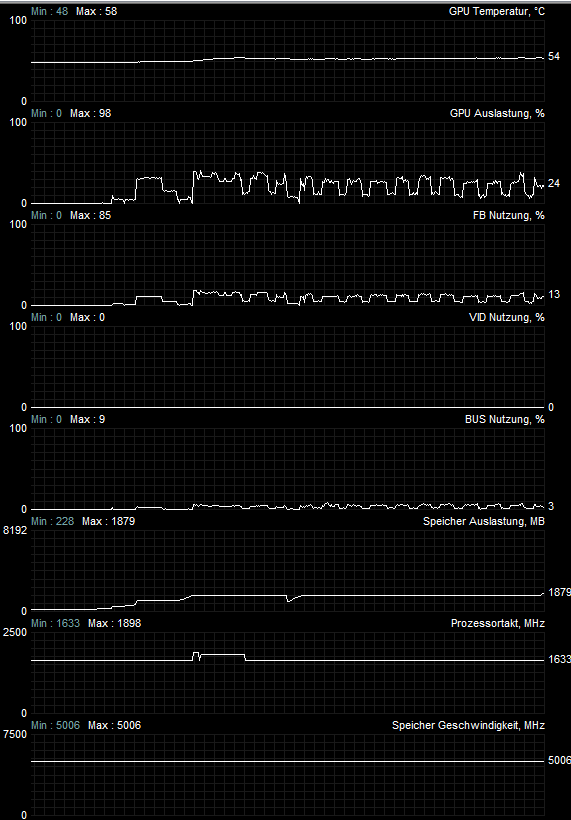Image resolution: width=571 pixels, height=820 pixels.
Task: Select the Max : 58 temperature value
Action: [97, 11]
